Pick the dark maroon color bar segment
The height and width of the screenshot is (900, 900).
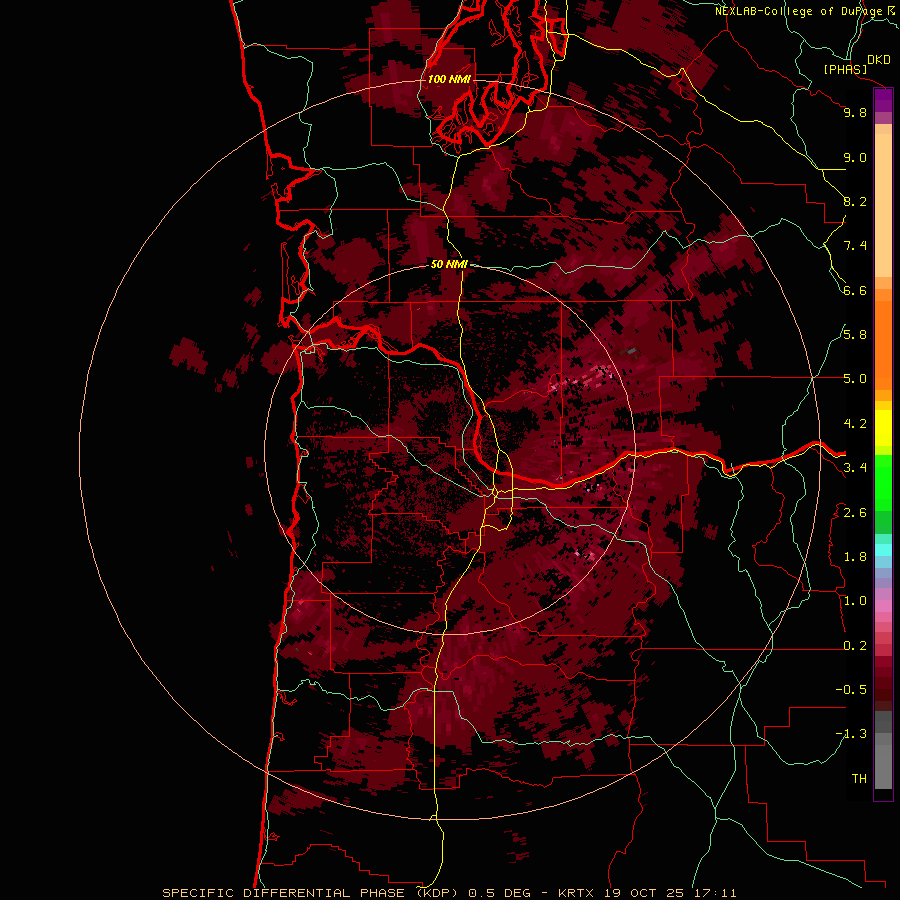point(883,689)
